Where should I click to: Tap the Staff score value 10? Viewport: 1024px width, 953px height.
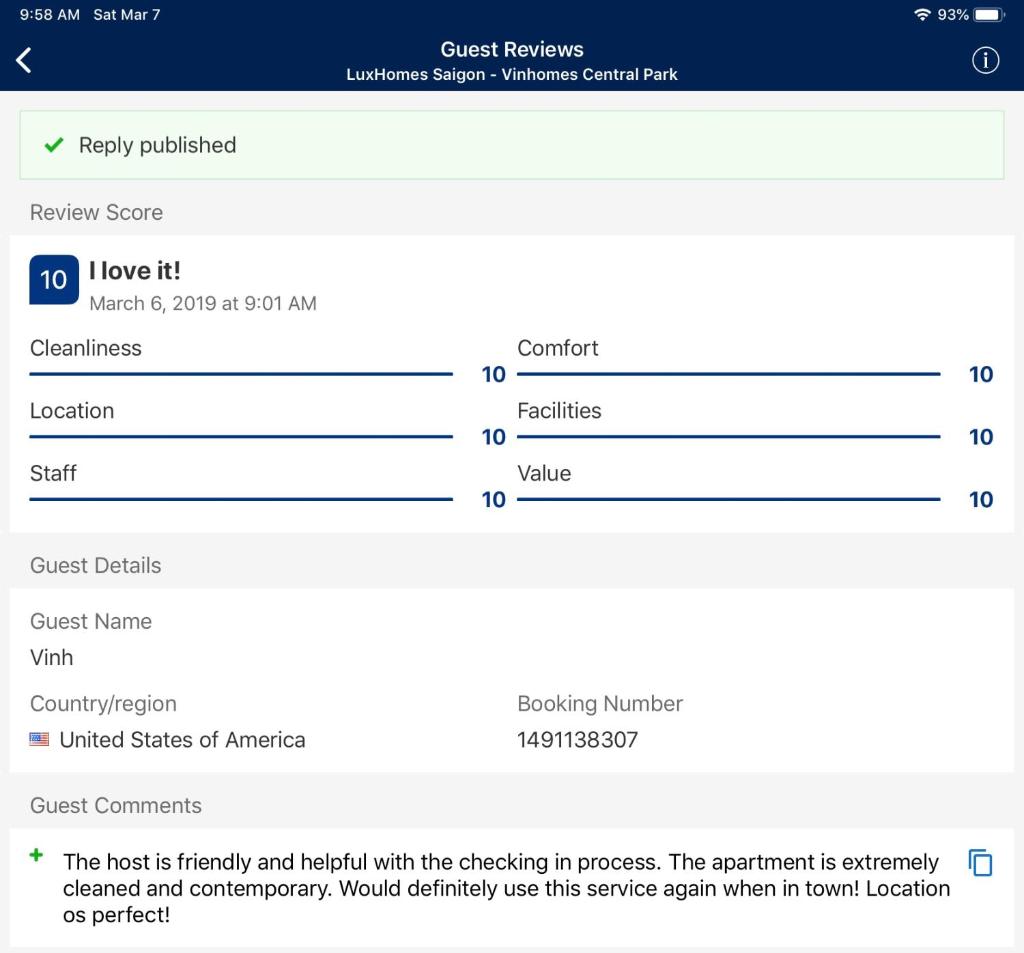point(494,500)
